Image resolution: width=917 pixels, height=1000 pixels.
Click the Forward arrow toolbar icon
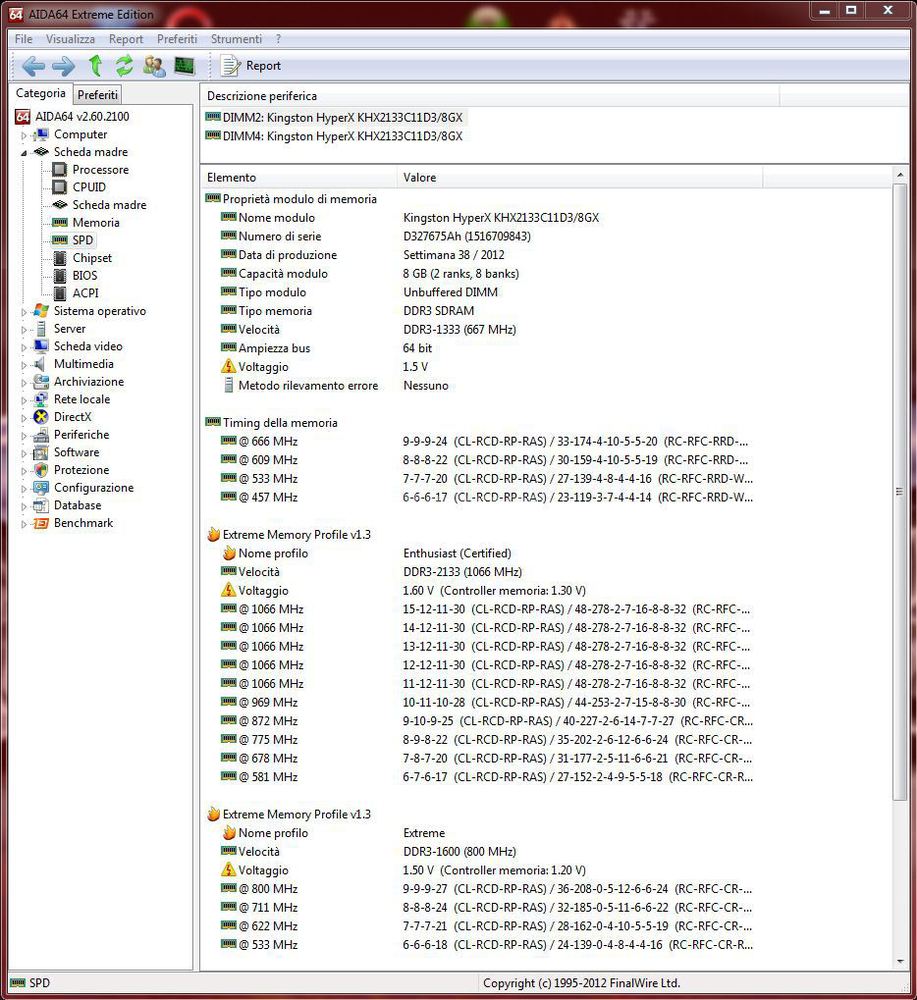pos(63,66)
